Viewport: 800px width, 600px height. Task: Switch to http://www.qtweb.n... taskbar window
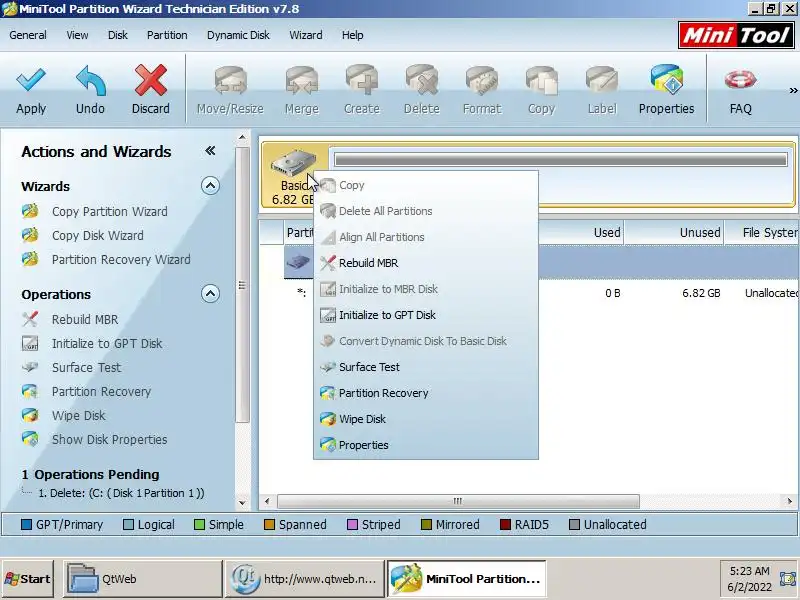pyautogui.click(x=305, y=579)
